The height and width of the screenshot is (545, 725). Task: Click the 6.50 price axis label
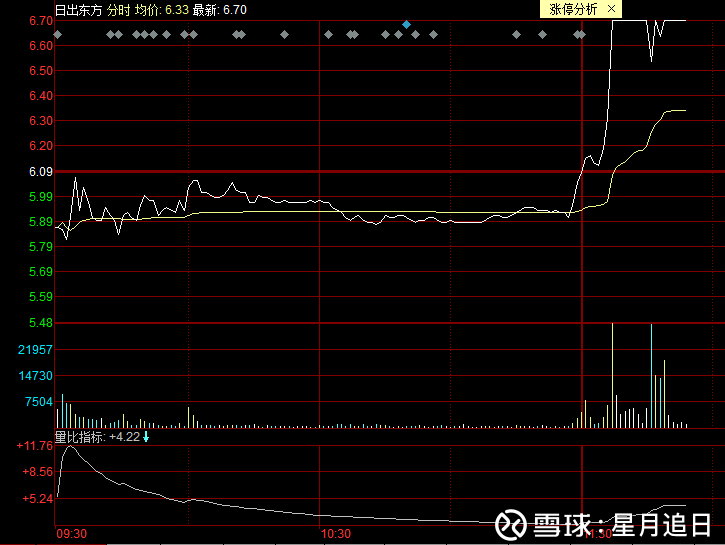41,71
